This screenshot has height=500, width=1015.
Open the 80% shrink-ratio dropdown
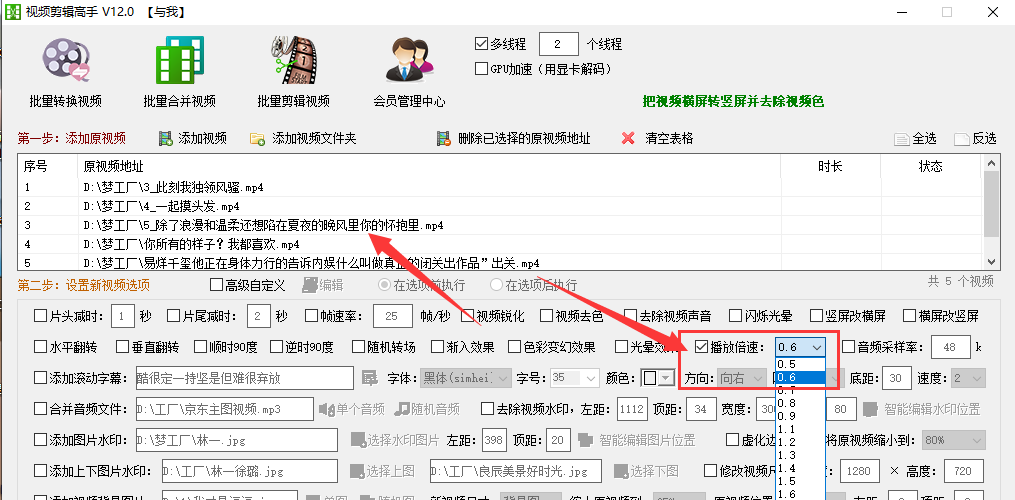click(954, 440)
